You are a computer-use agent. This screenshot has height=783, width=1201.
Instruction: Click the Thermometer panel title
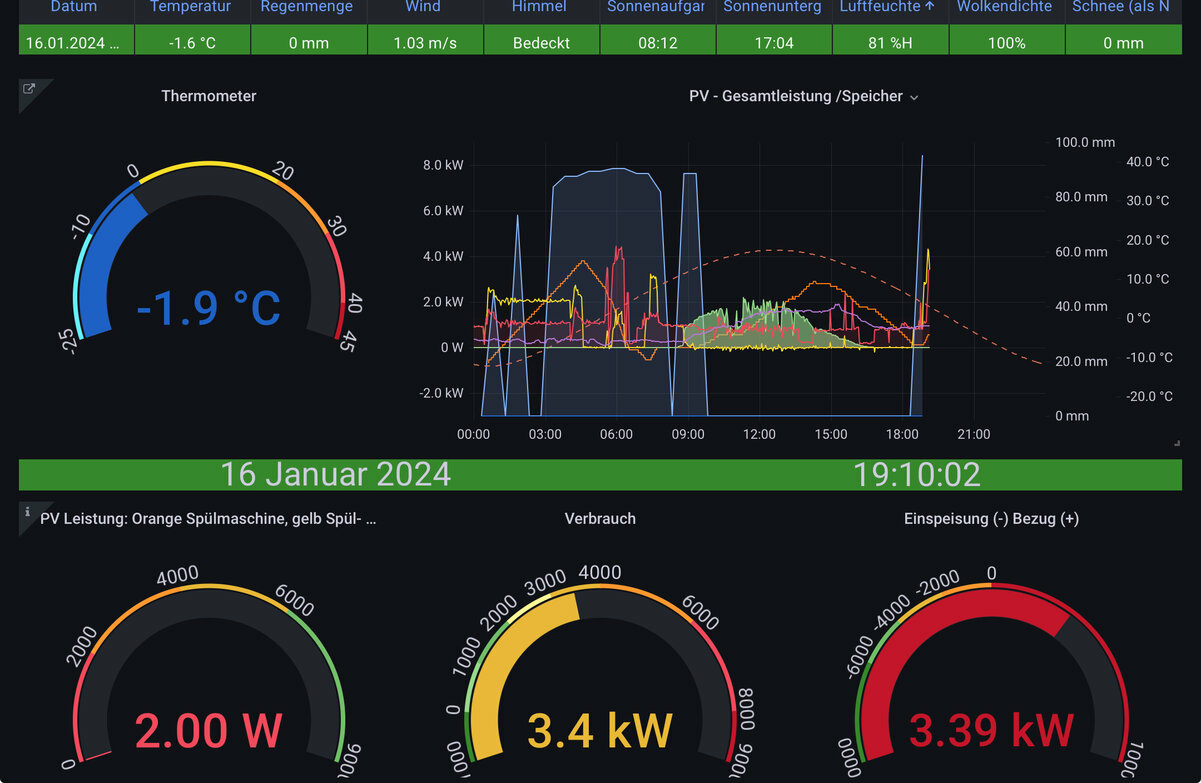point(209,96)
